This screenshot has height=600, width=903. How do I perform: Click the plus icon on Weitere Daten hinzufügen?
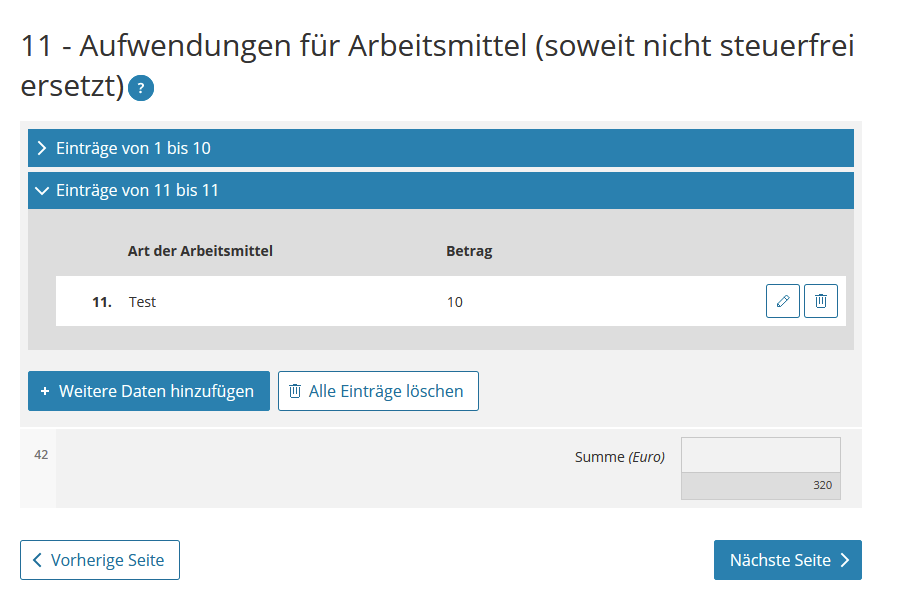tap(45, 391)
